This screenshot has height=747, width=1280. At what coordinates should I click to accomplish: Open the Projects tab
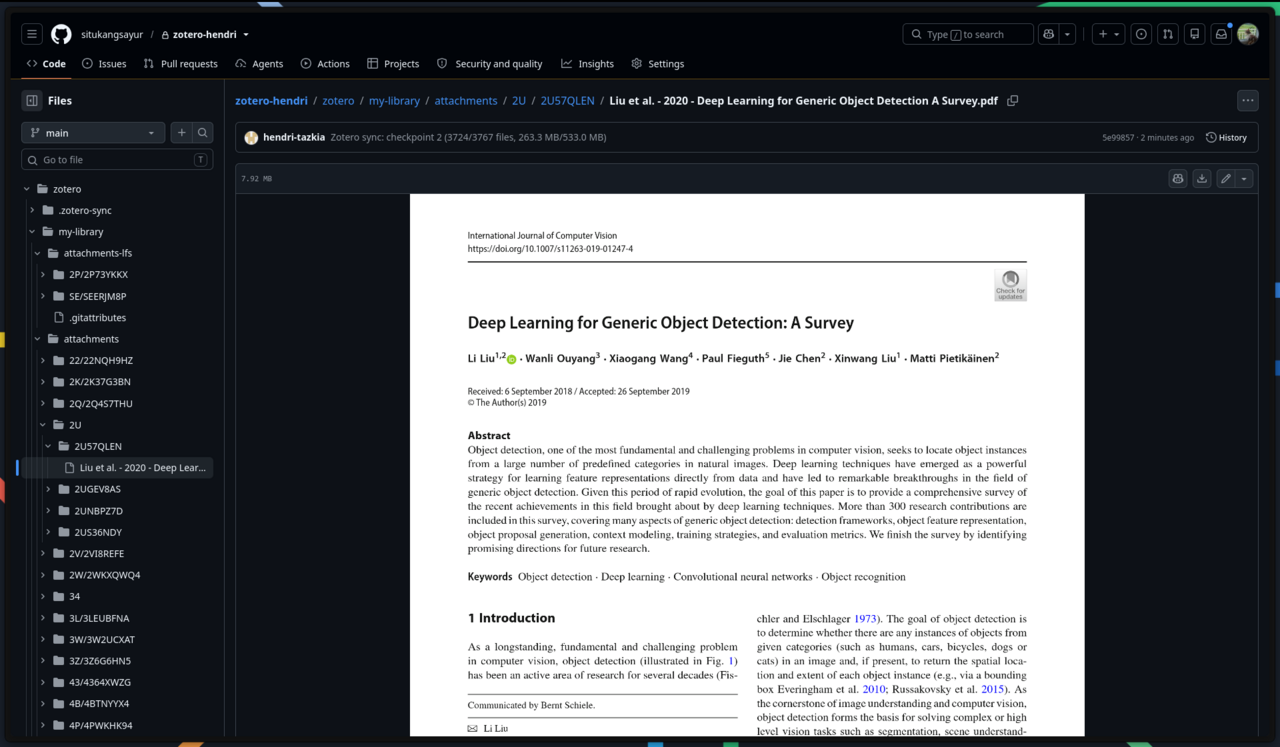click(x=393, y=63)
